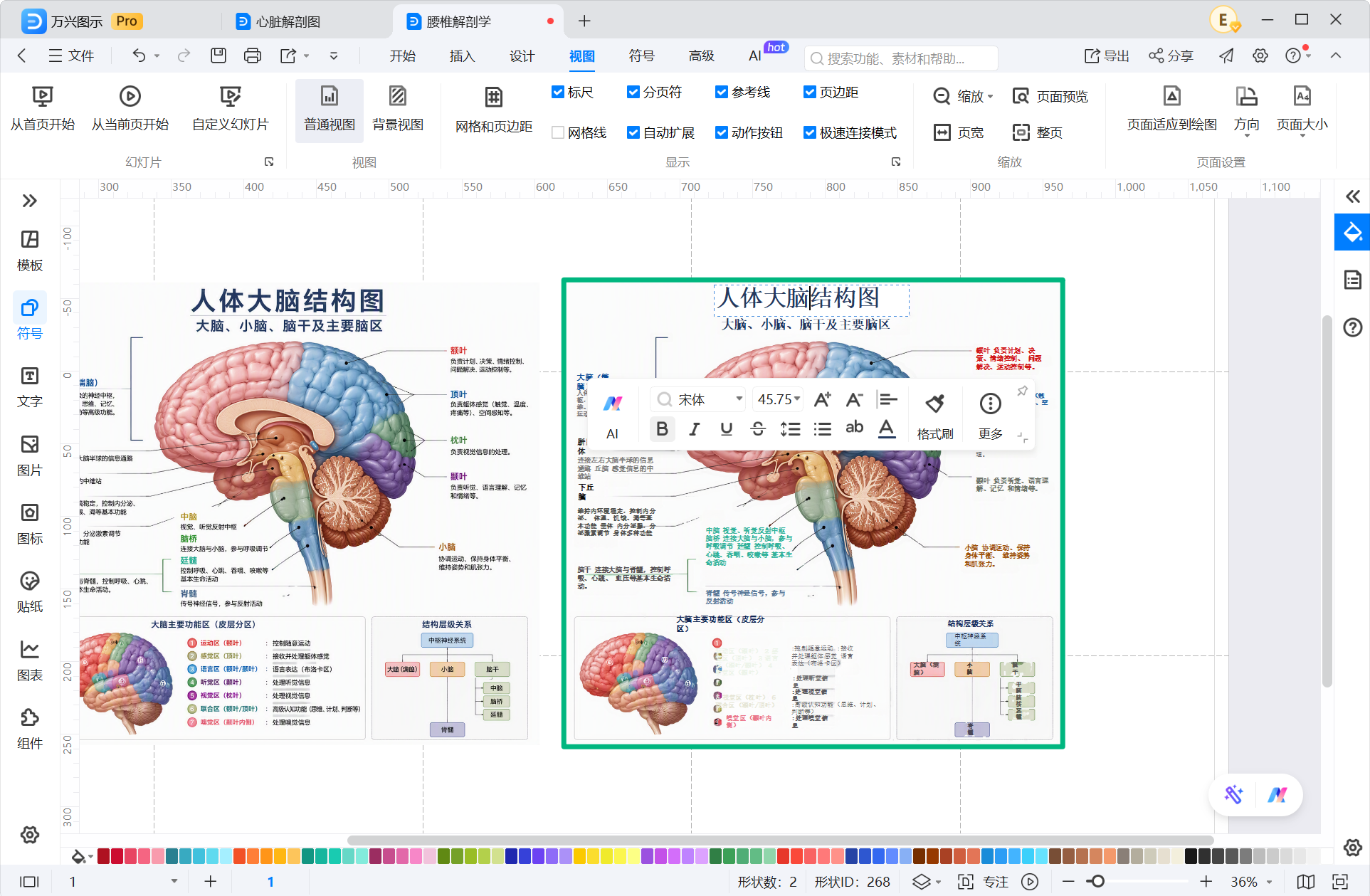Toggle the 分页符 page break checkbox

[x=633, y=92]
